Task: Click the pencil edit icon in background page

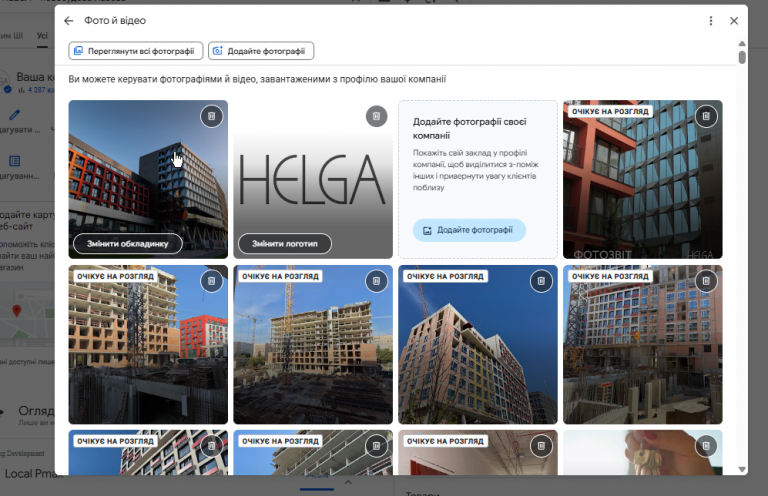Action: [x=14, y=115]
